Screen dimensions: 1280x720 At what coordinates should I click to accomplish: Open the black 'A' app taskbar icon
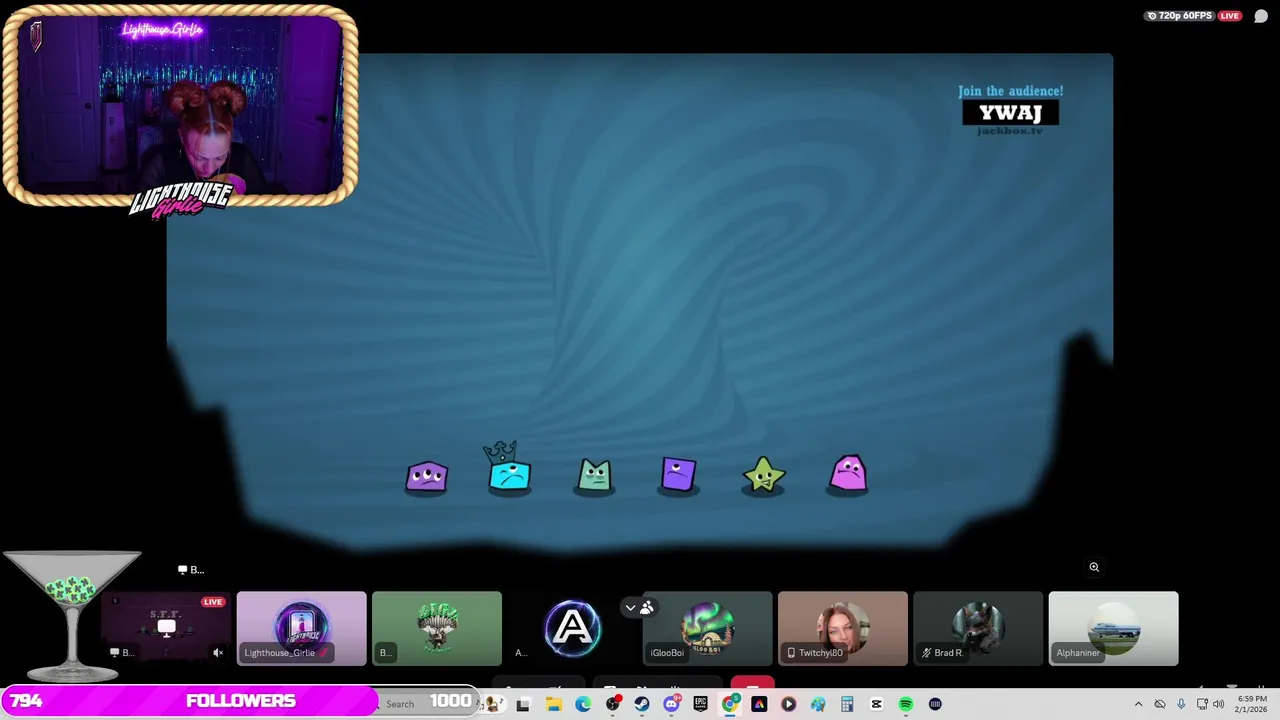(x=759, y=704)
